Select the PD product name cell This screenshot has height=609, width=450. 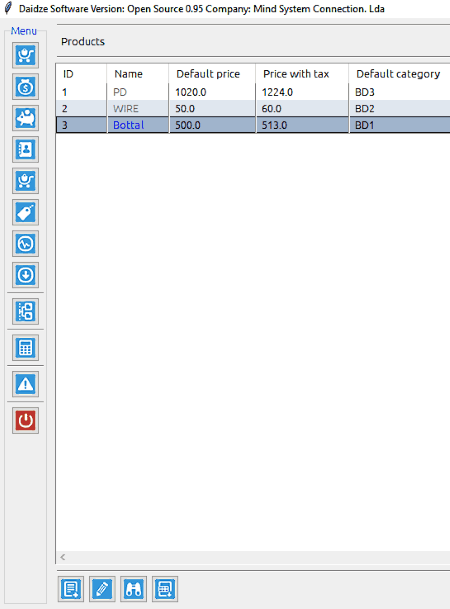tap(138, 92)
